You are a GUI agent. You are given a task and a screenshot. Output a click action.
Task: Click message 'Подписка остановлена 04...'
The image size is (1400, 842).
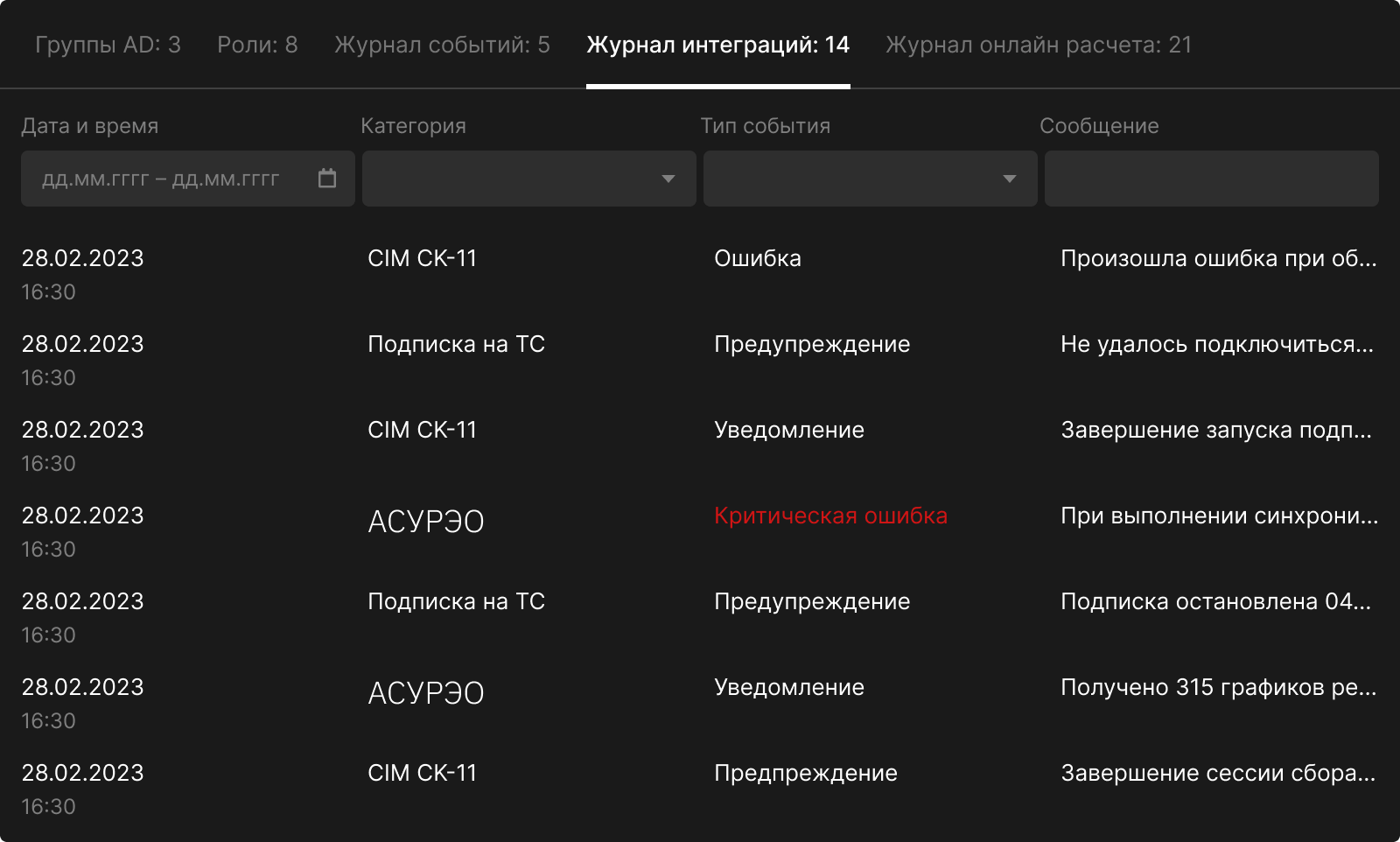pyautogui.click(x=1215, y=601)
